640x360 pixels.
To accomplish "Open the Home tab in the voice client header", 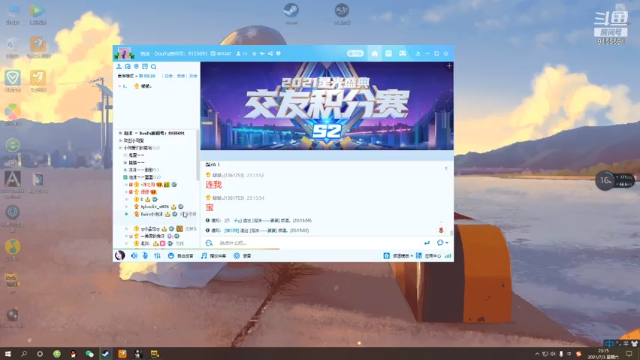I will click(x=374, y=53).
